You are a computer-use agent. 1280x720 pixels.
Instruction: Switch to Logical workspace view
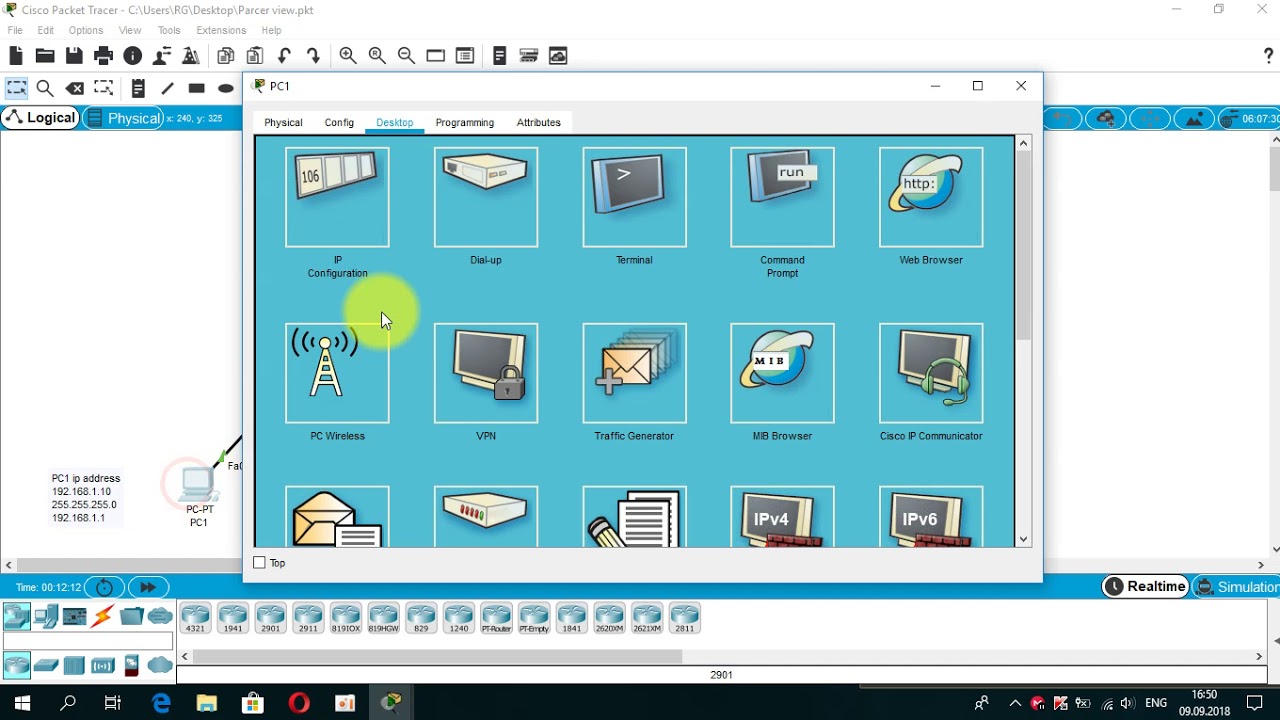pyautogui.click(x=40, y=118)
